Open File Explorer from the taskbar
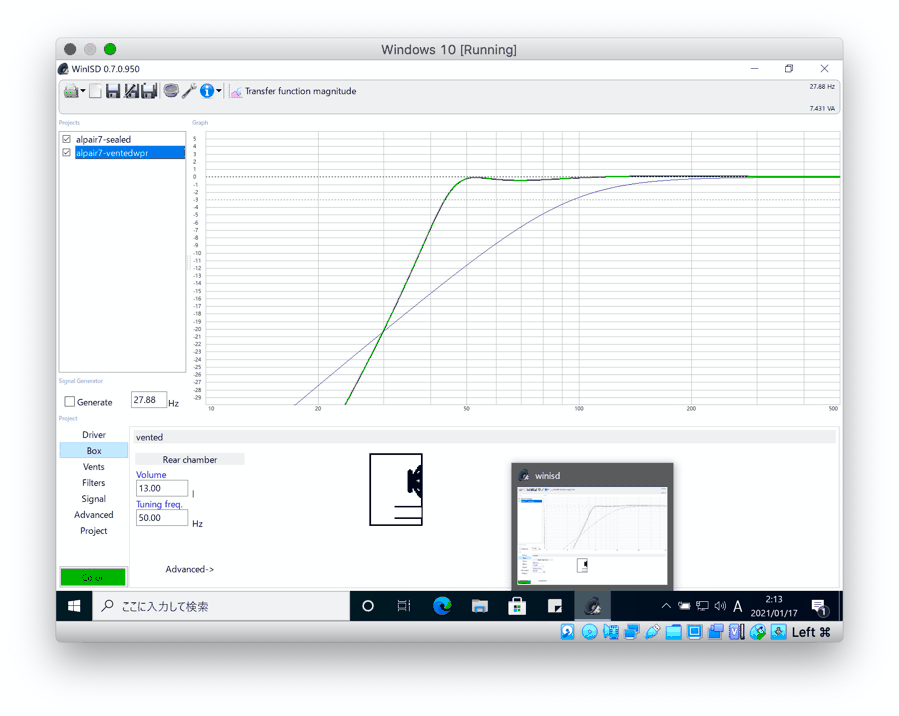 tap(479, 606)
